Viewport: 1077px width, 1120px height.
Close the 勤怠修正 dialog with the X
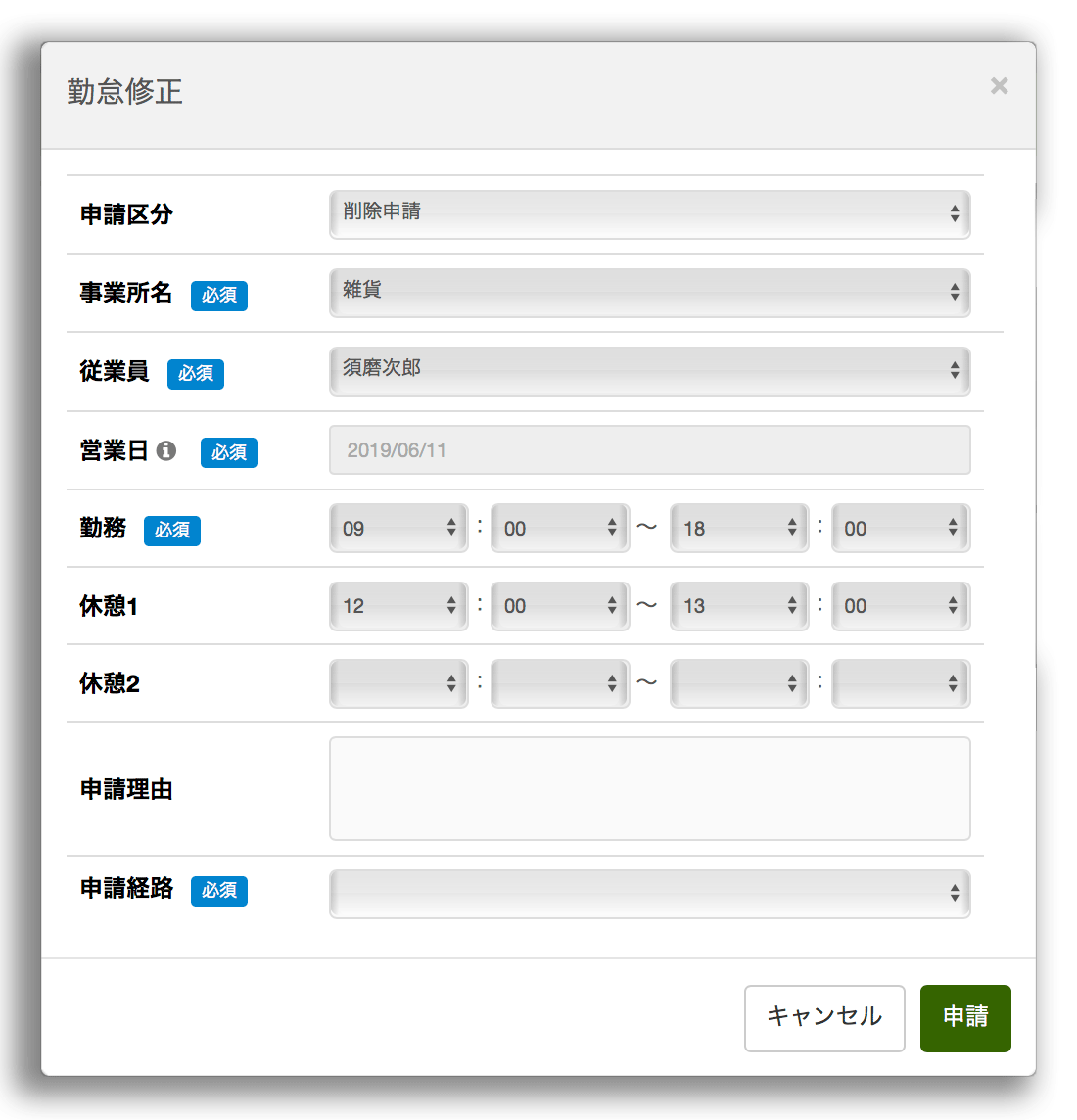tap(999, 86)
